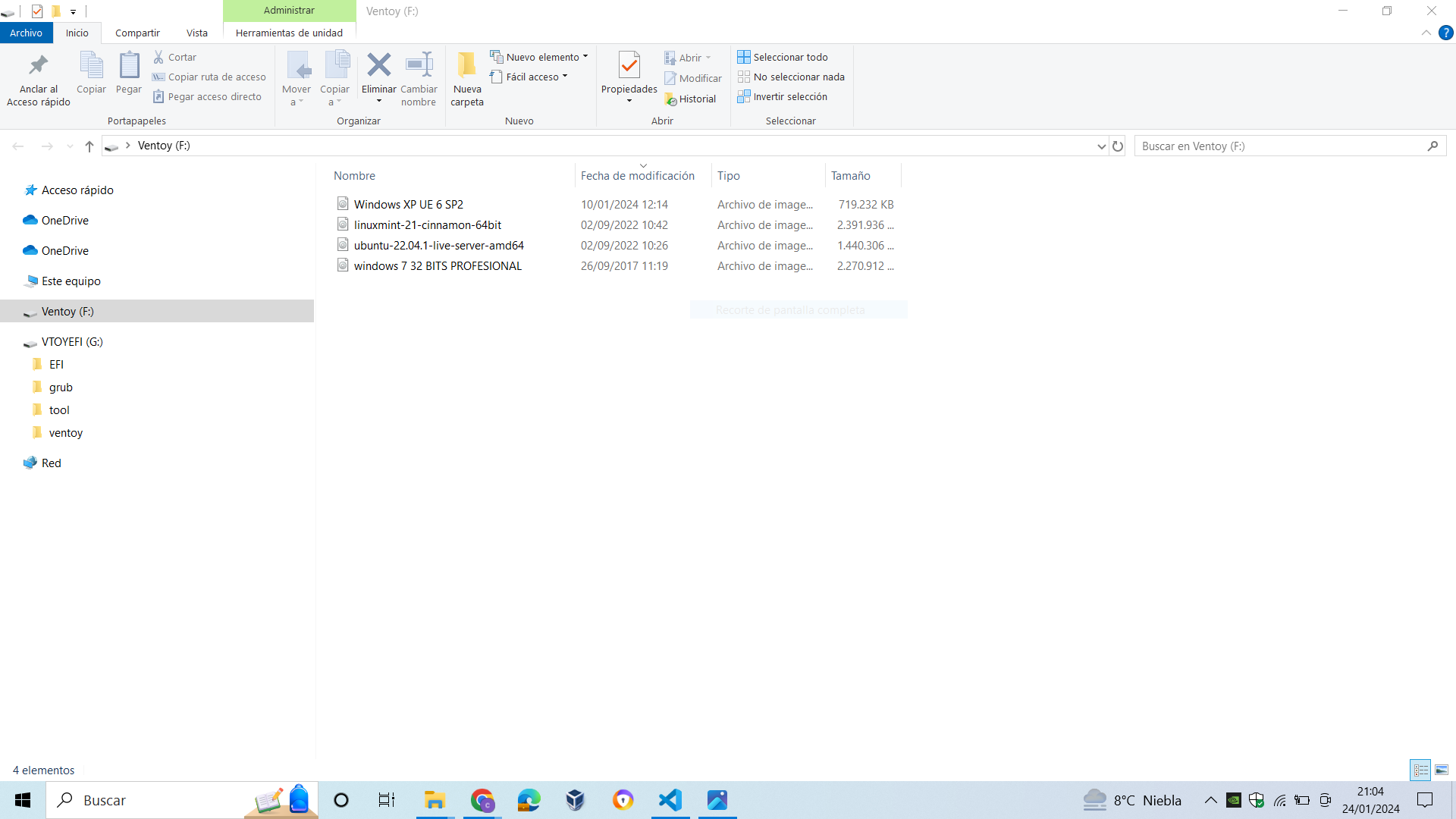The image size is (1456, 819).
Task: Open address bar history dropdown arrow
Action: click(x=1101, y=146)
